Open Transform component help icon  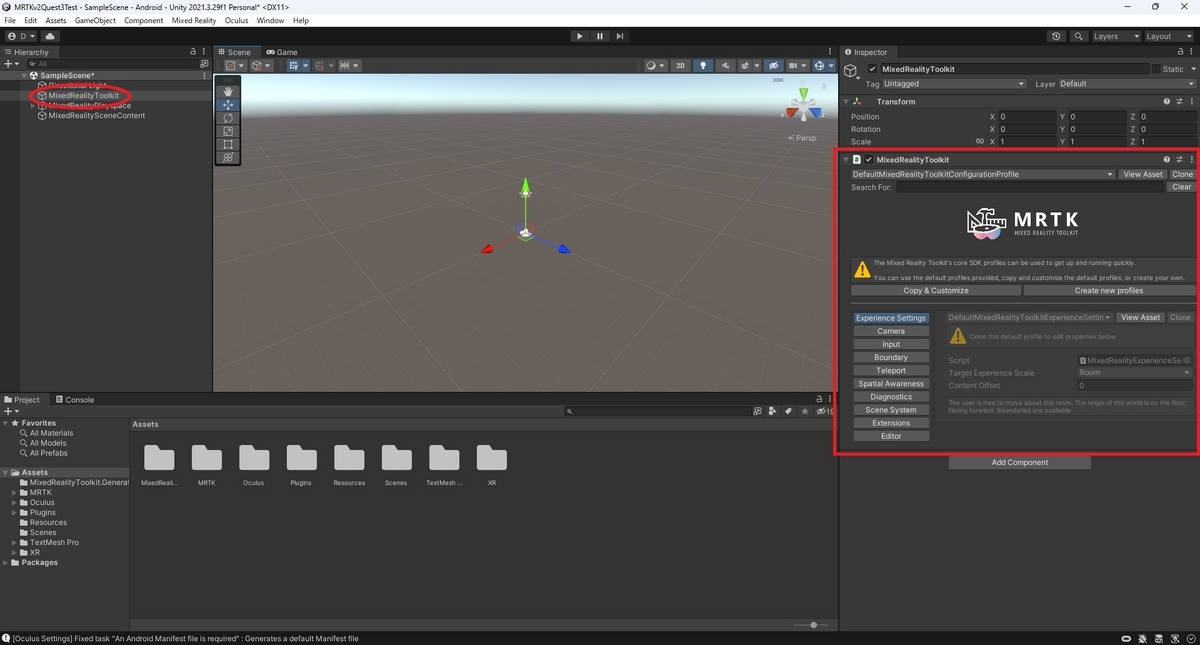tap(1166, 102)
